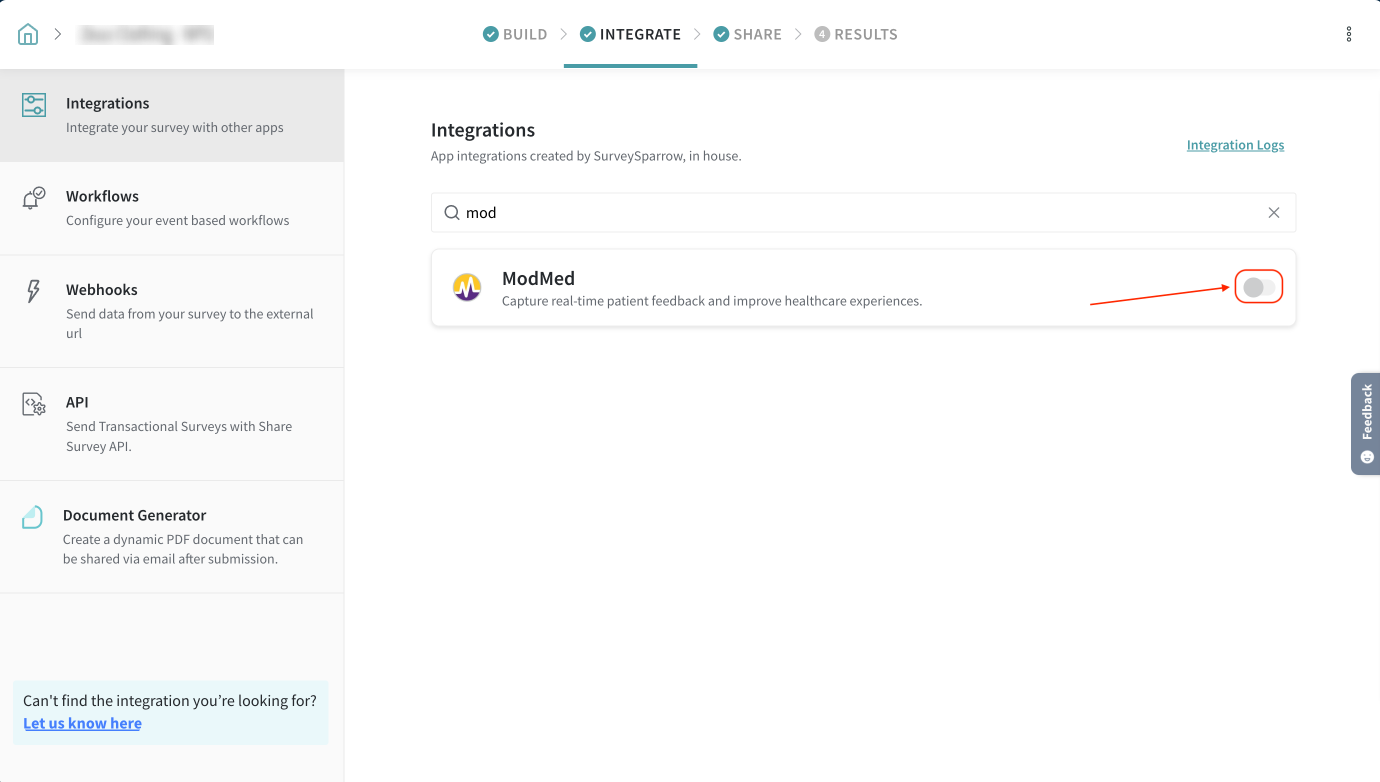Click the integrations search input field
This screenshot has width=1380, height=782.
860,213
